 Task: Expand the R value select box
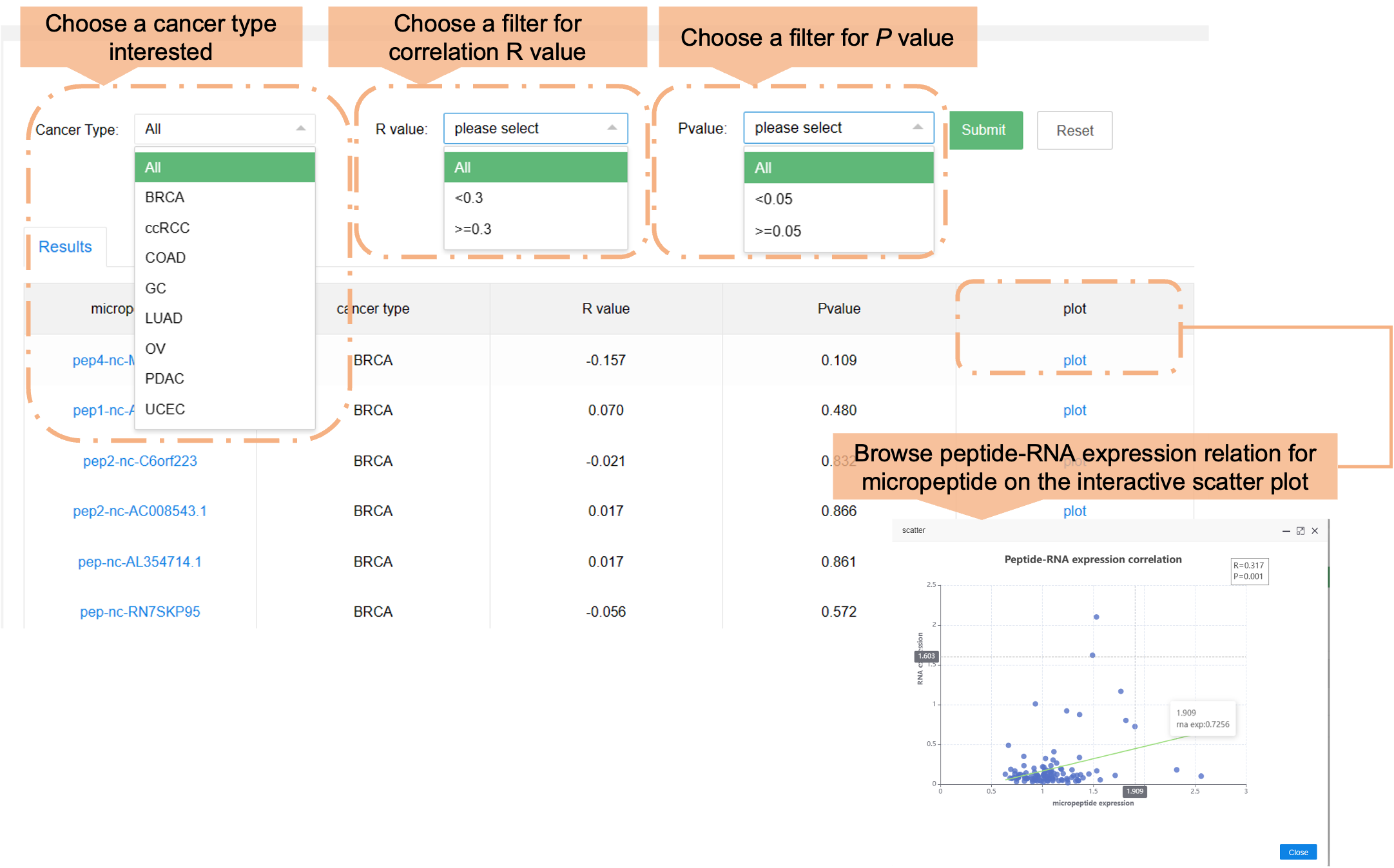click(535, 128)
